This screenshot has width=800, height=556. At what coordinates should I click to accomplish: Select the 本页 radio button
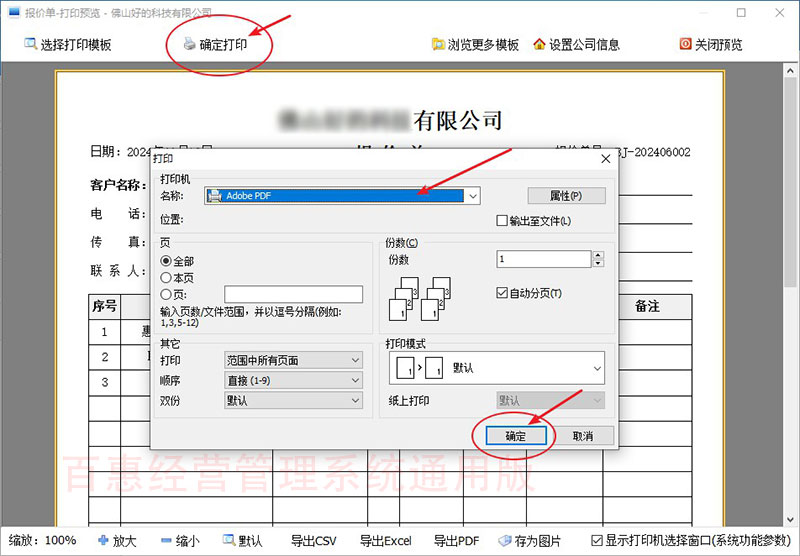166,278
